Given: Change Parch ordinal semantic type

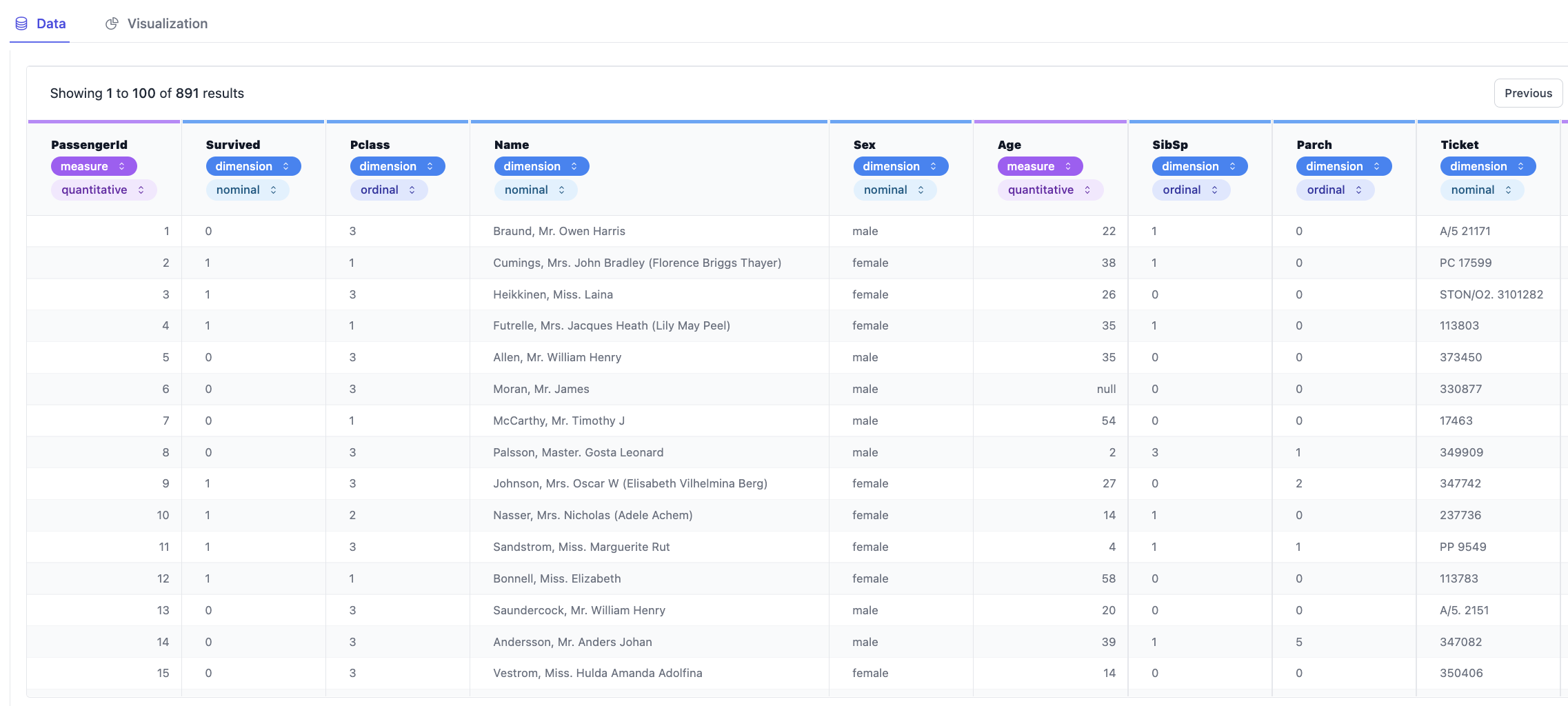Looking at the screenshot, I should (1335, 190).
